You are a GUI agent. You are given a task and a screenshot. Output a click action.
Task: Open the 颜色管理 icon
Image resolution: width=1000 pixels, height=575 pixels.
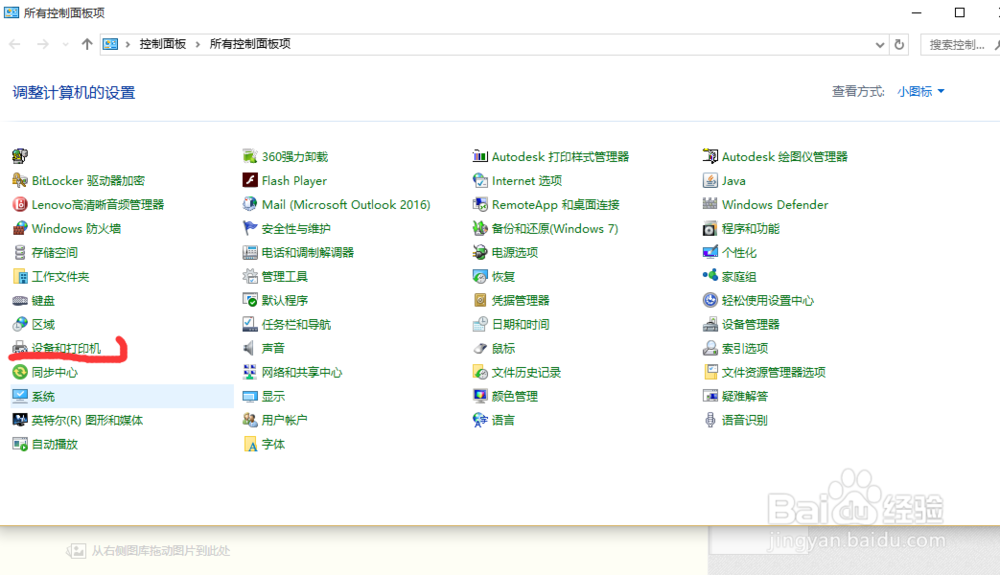pyautogui.click(x=480, y=396)
